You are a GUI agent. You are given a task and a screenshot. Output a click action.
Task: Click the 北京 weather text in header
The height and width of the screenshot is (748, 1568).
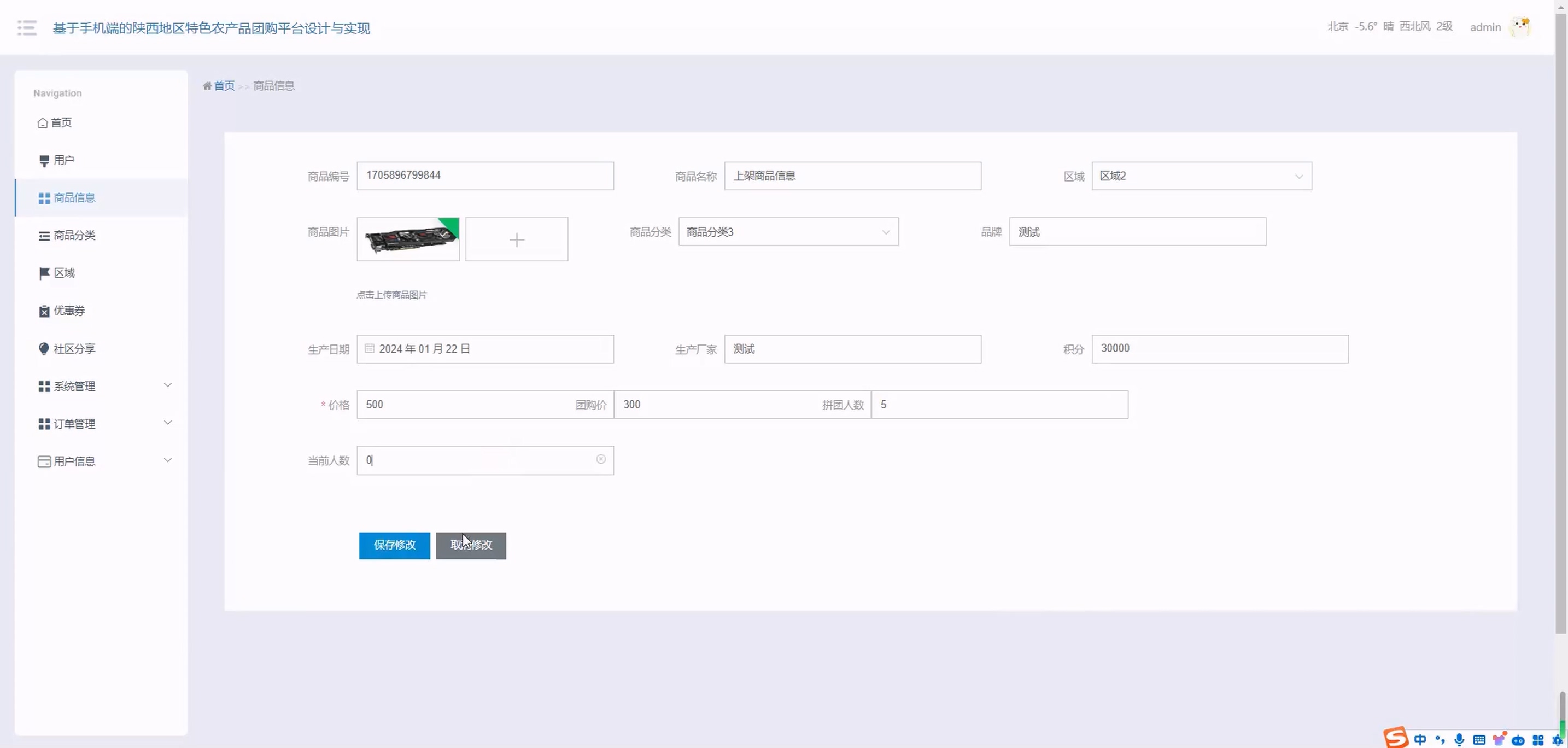(1390, 27)
